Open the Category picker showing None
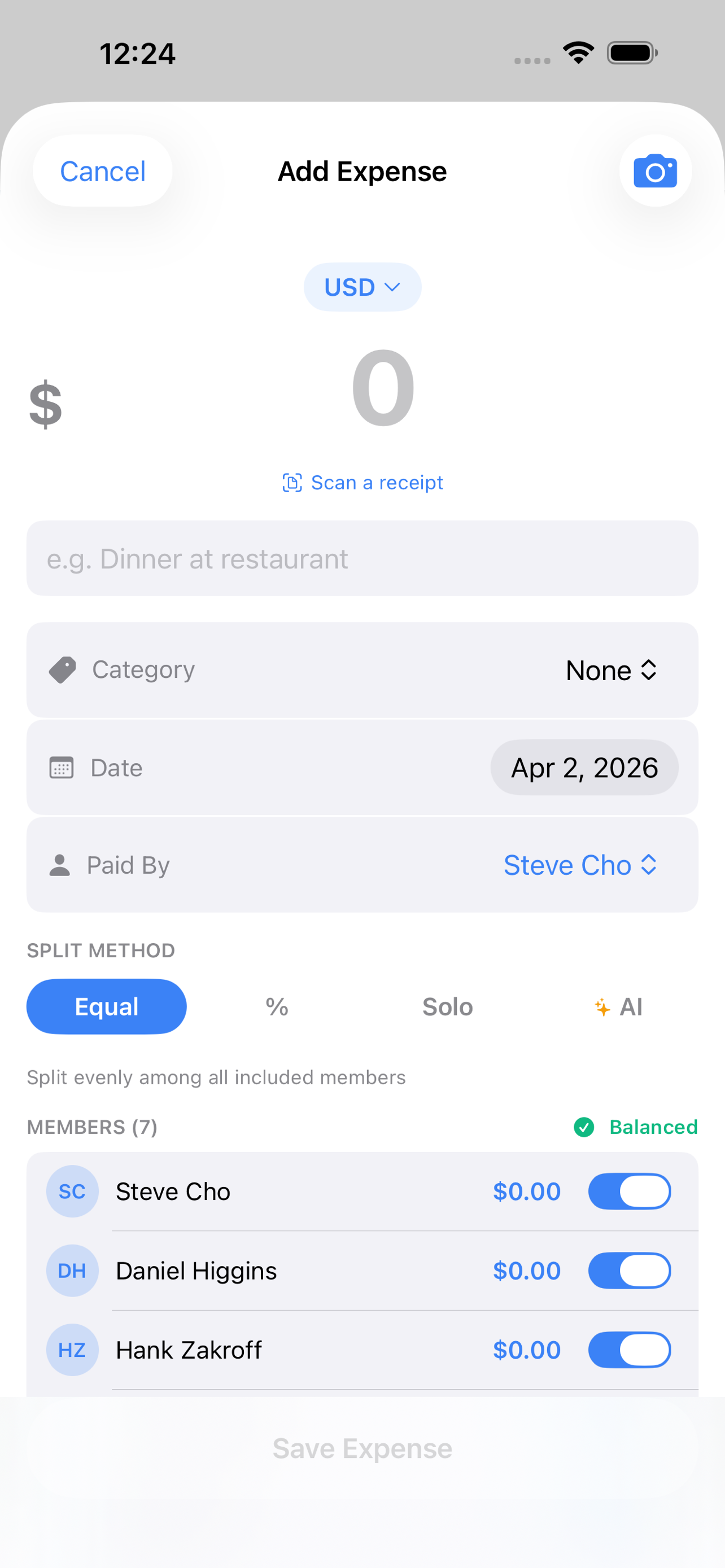725x1568 pixels. point(610,670)
